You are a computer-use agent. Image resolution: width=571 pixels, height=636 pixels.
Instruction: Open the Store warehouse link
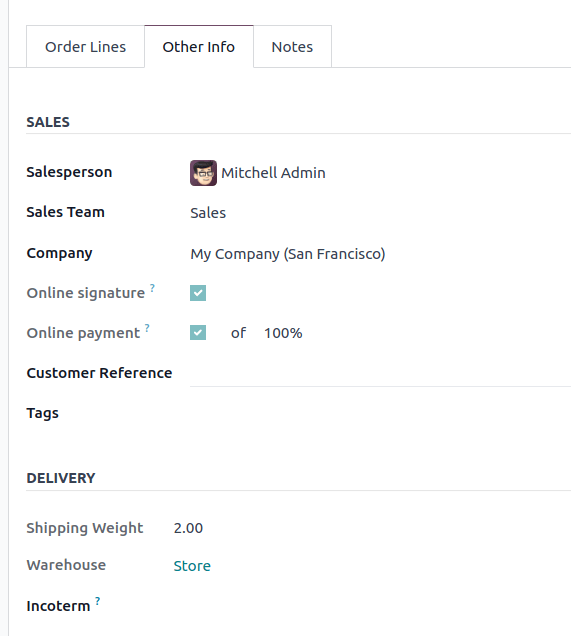click(x=192, y=566)
